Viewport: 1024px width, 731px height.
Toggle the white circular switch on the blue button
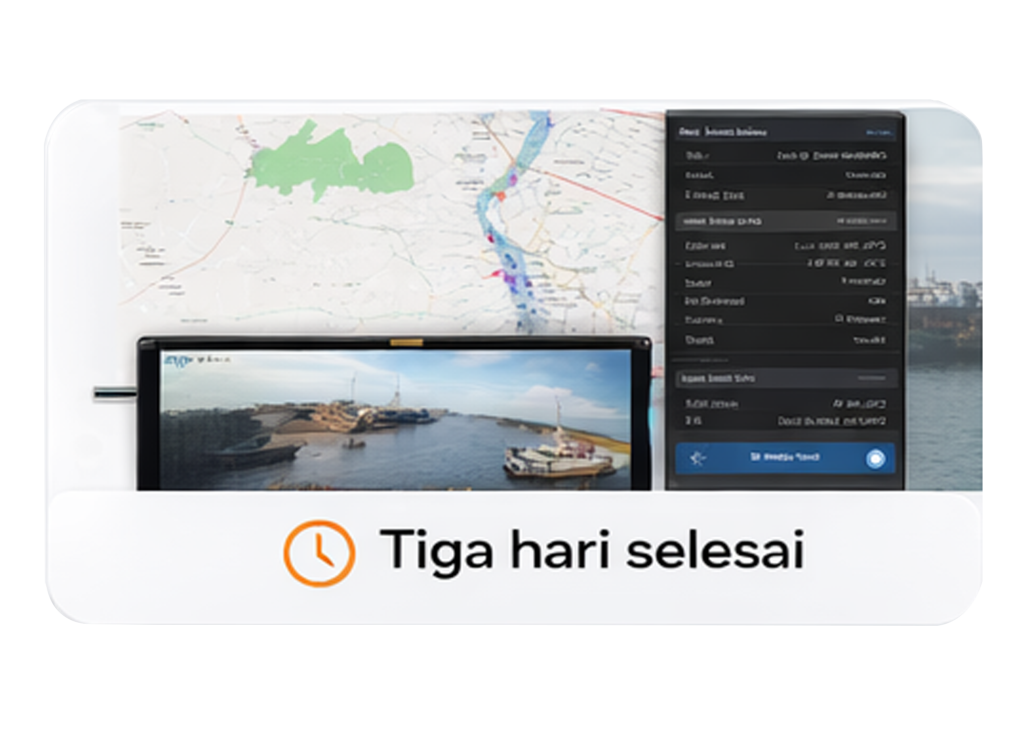coord(878,457)
